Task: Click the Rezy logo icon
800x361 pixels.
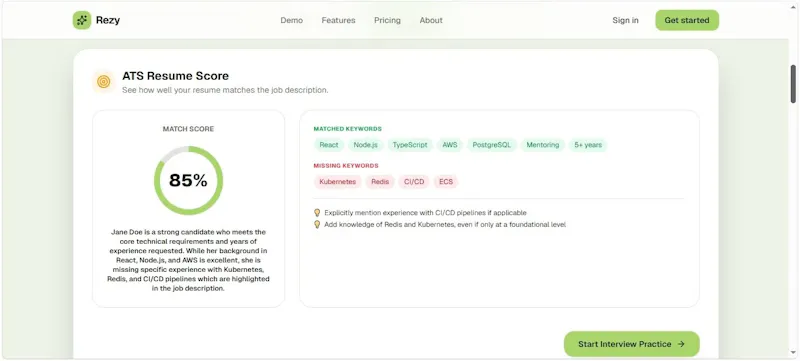Action: point(82,20)
